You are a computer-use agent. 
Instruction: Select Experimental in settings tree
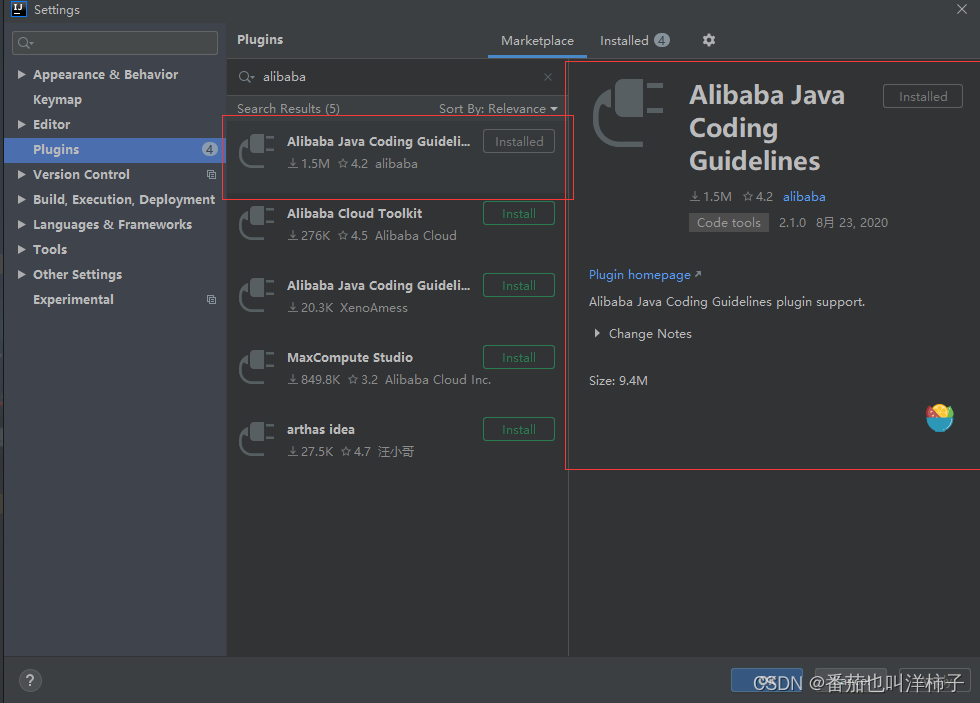[x=73, y=299]
